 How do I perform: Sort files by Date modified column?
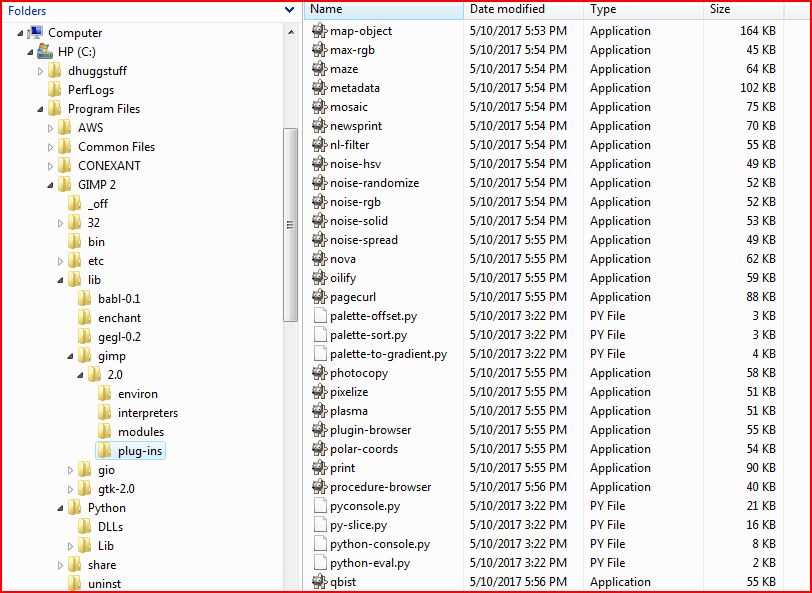(524, 9)
